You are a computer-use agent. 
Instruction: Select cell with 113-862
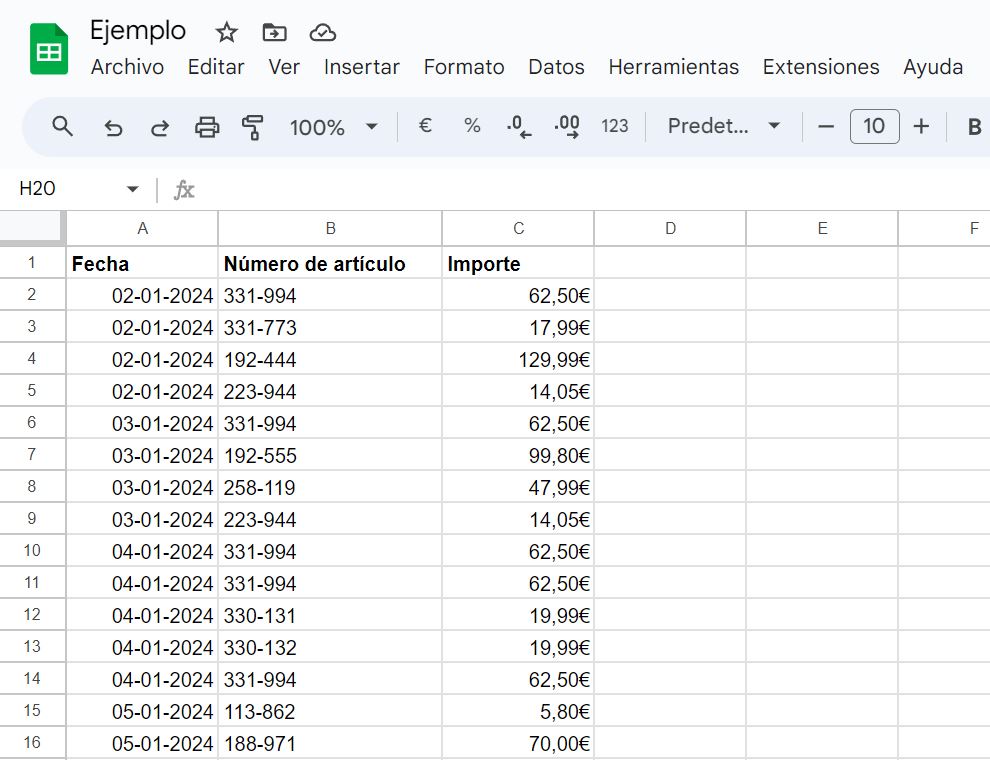(x=330, y=711)
